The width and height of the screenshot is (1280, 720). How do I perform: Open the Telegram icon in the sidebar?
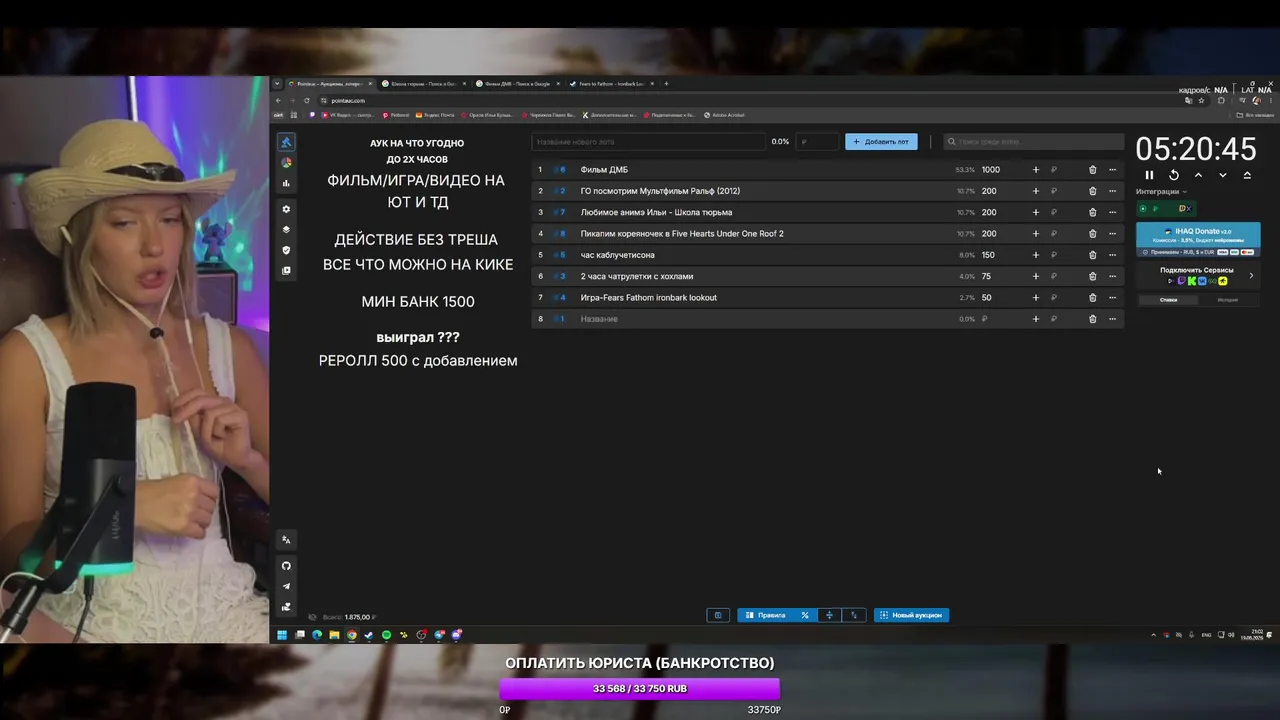click(286, 587)
